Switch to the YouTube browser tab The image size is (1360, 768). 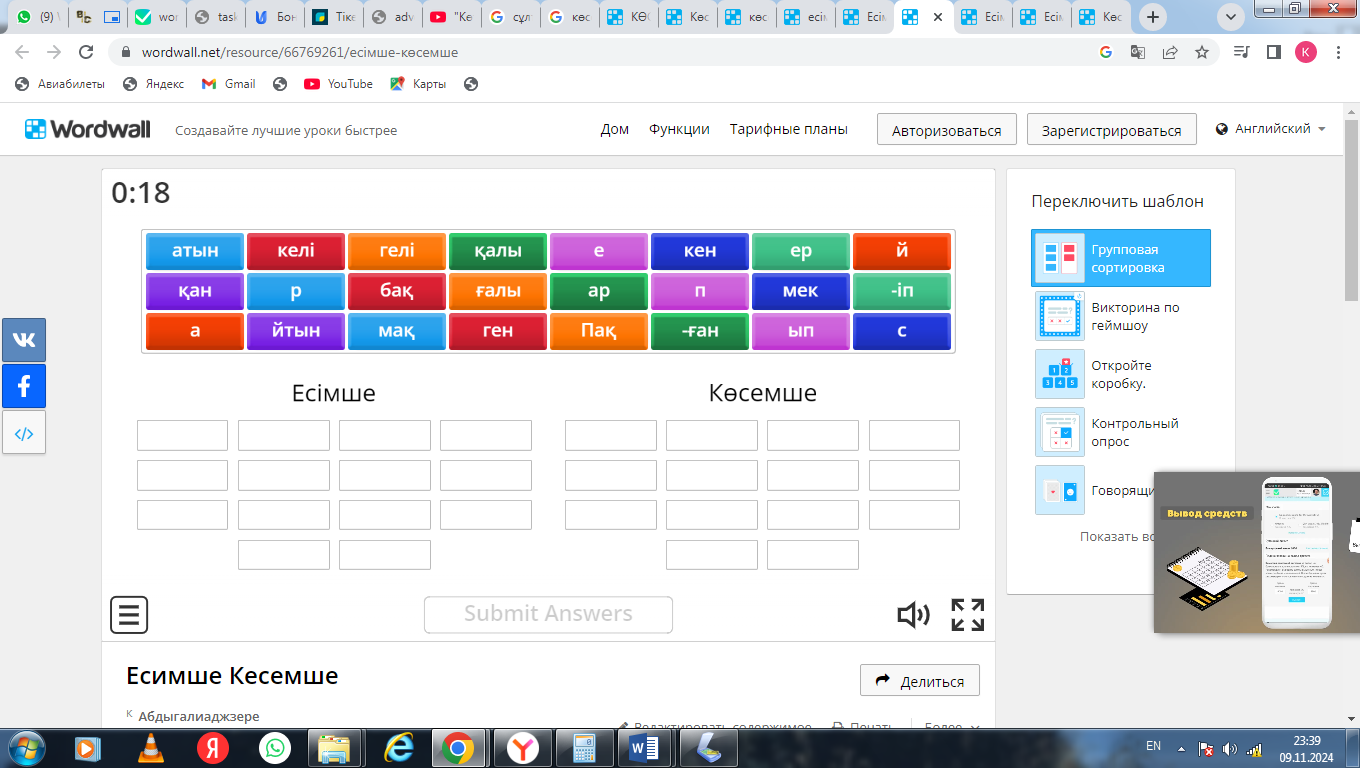point(451,17)
